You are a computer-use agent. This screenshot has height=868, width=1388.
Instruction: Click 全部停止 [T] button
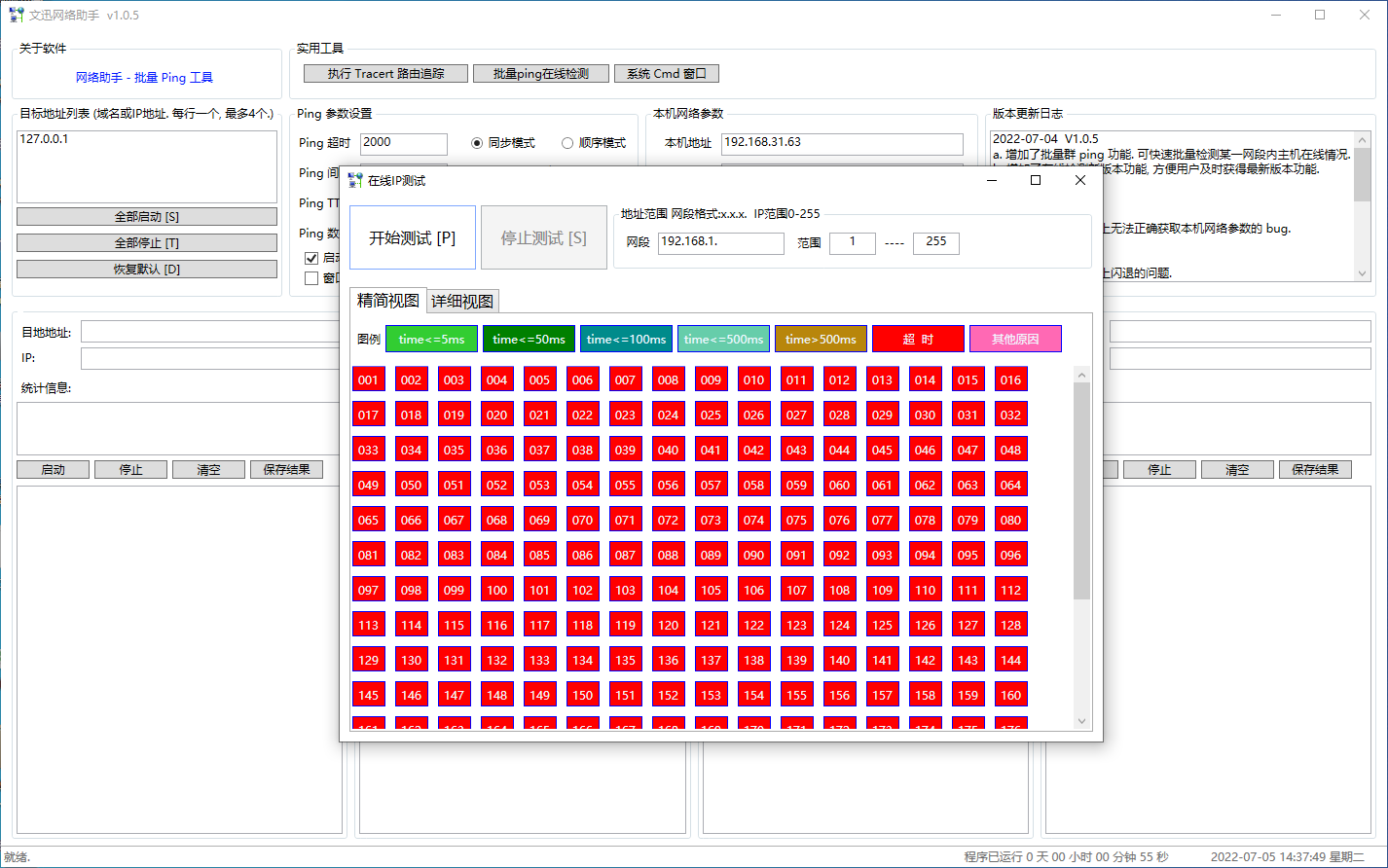click(147, 243)
